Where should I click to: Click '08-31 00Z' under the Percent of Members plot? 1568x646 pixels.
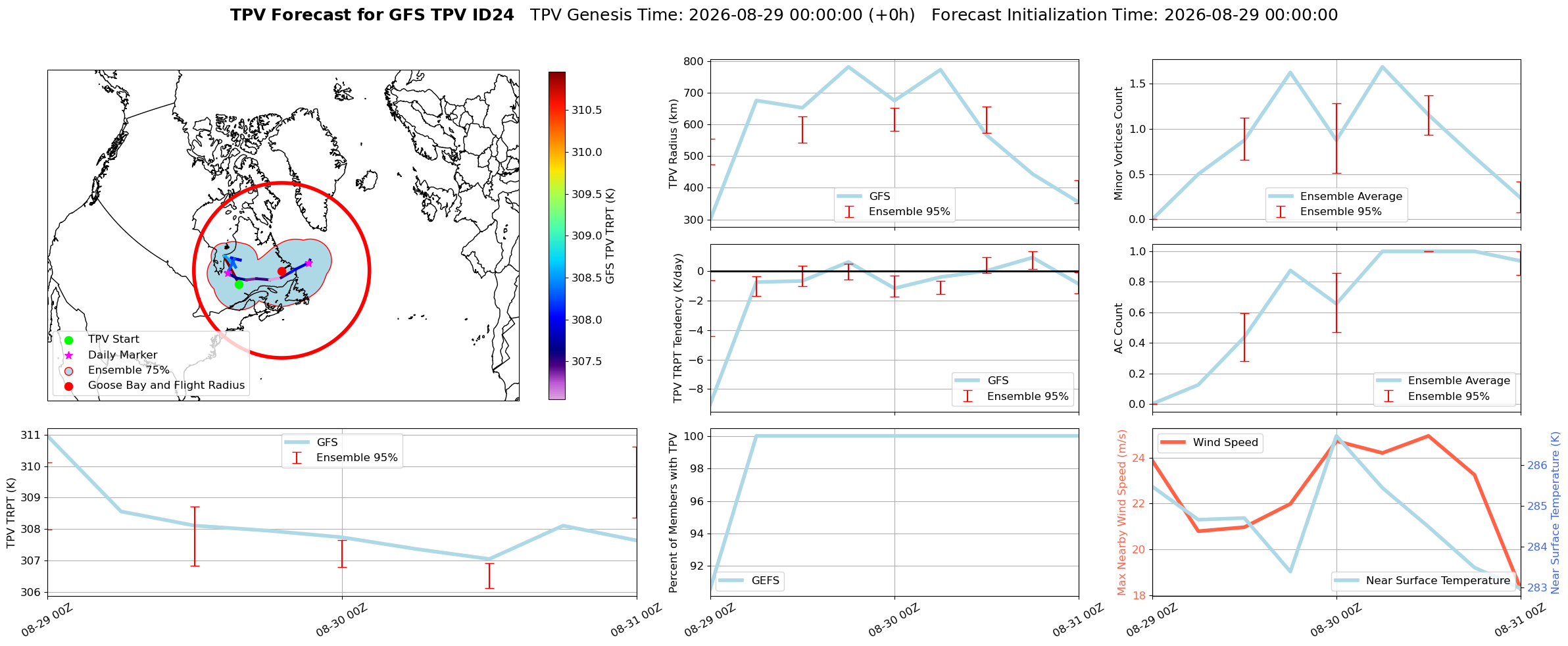coord(1078,620)
